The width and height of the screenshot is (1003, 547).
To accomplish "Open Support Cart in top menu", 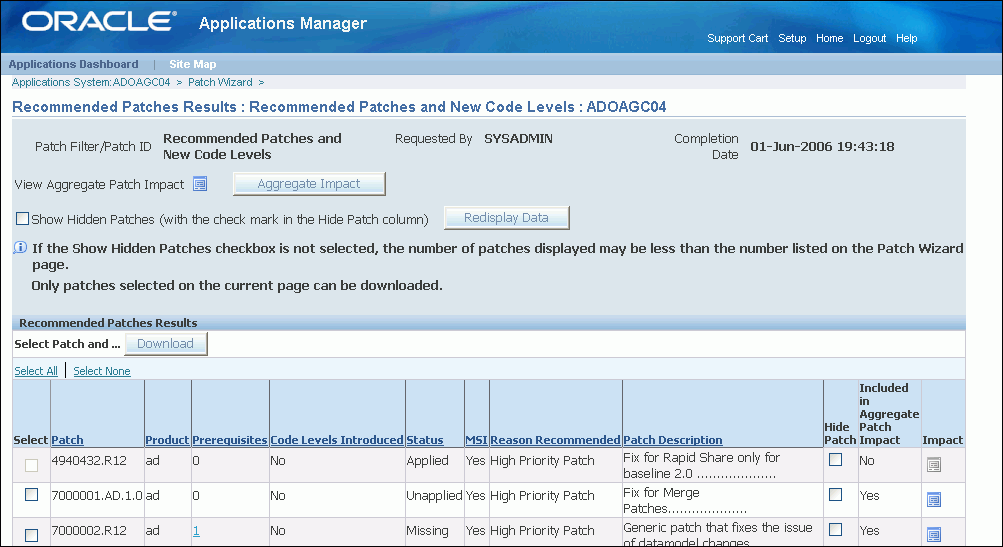I will point(738,38).
